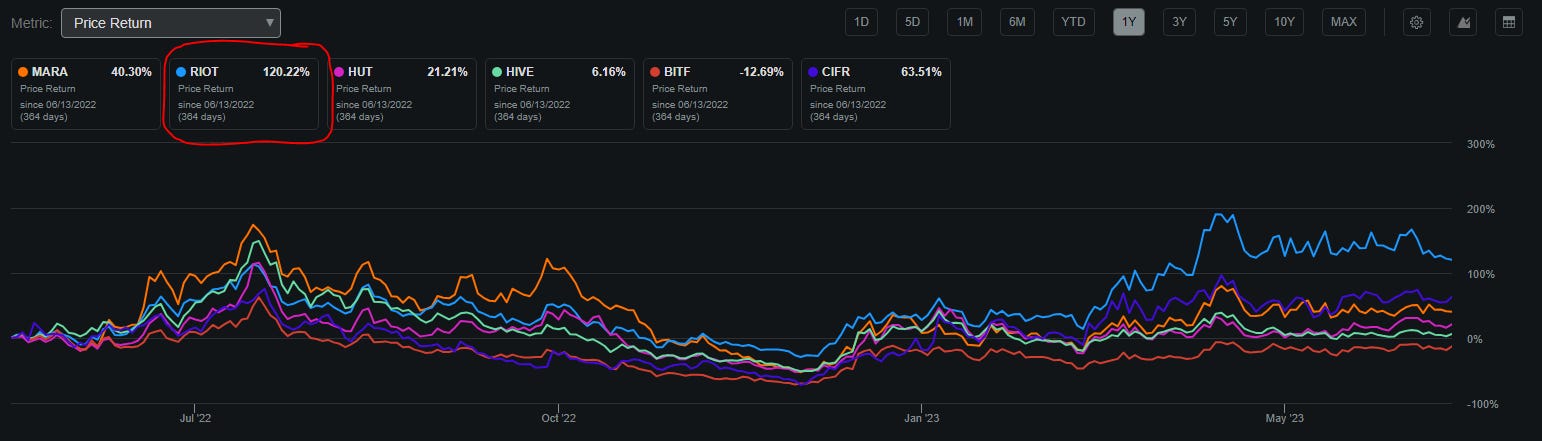
Task: Click the HIVE green color dot
Action: 497,73
